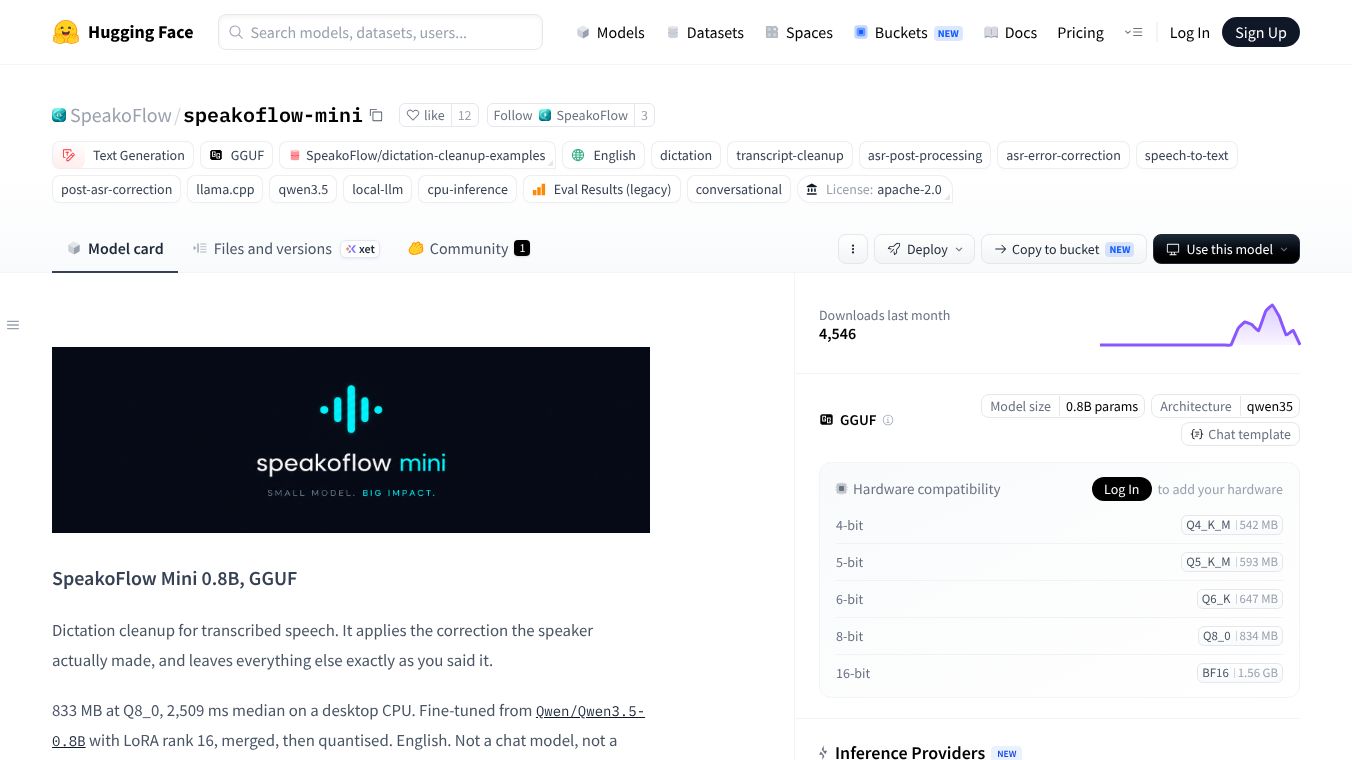Select the post-asr-correction tag

point(116,189)
